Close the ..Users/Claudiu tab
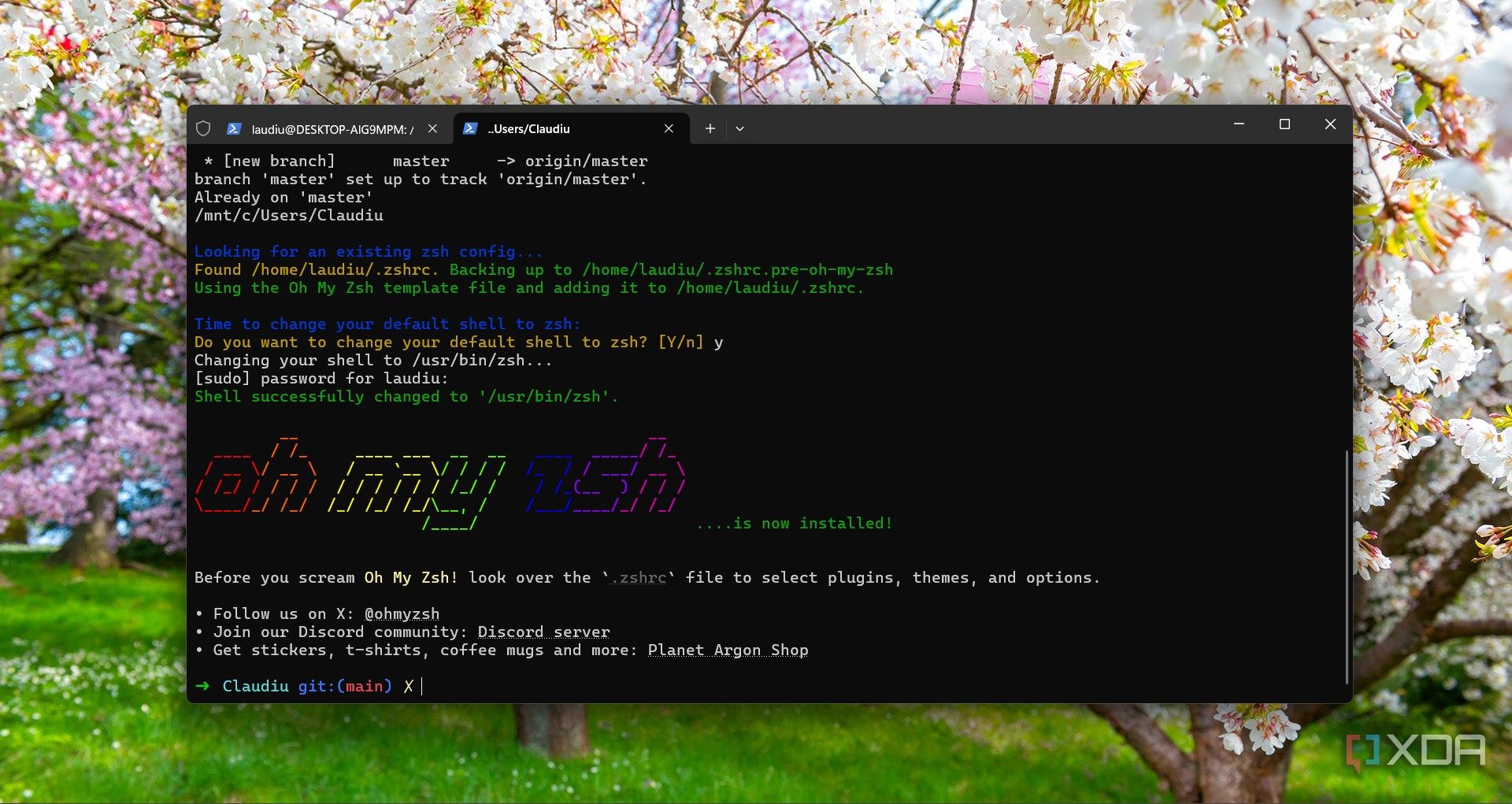This screenshot has width=1512, height=804. click(669, 128)
